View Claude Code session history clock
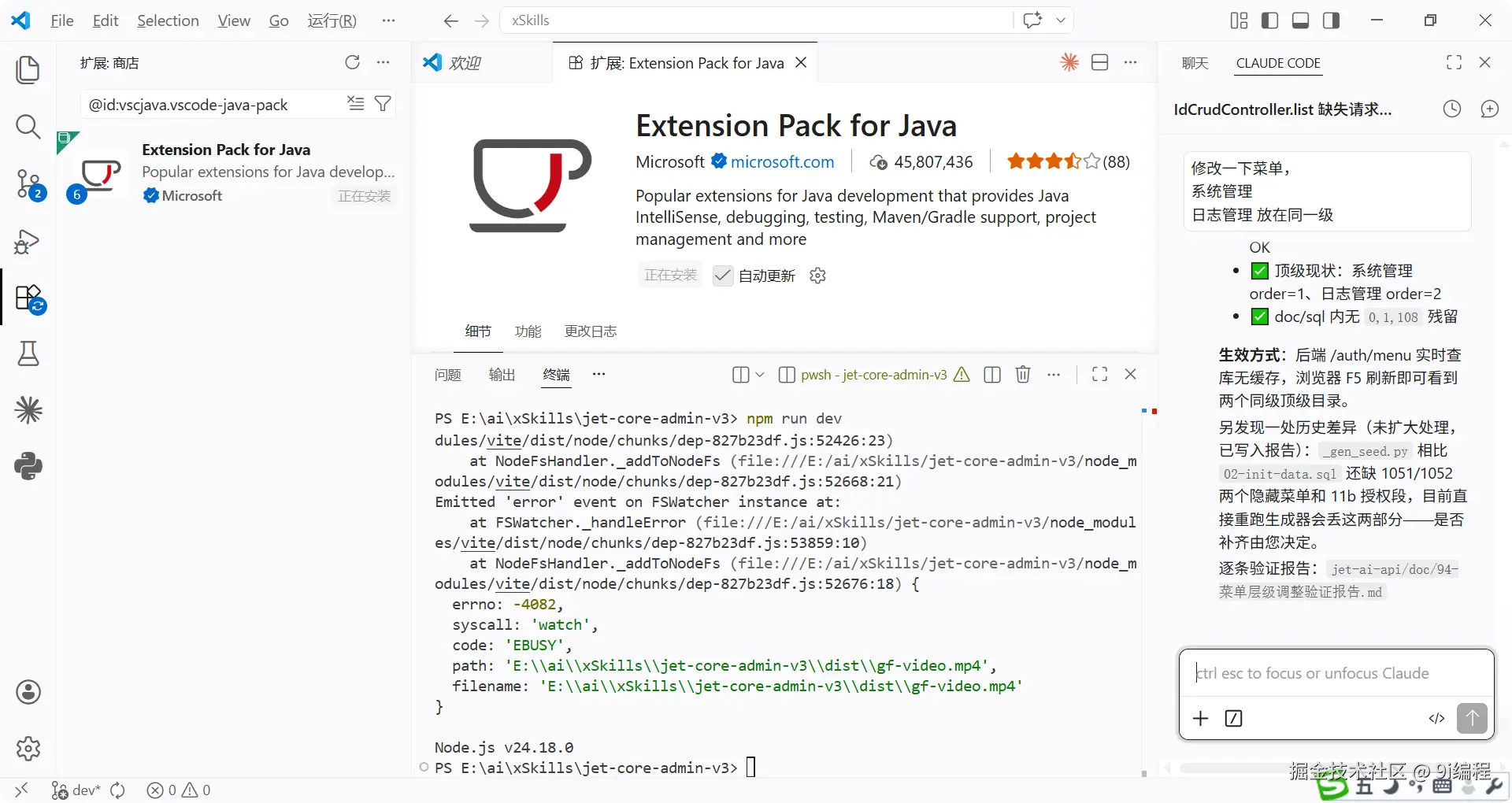1512x803 pixels. pos(1452,109)
